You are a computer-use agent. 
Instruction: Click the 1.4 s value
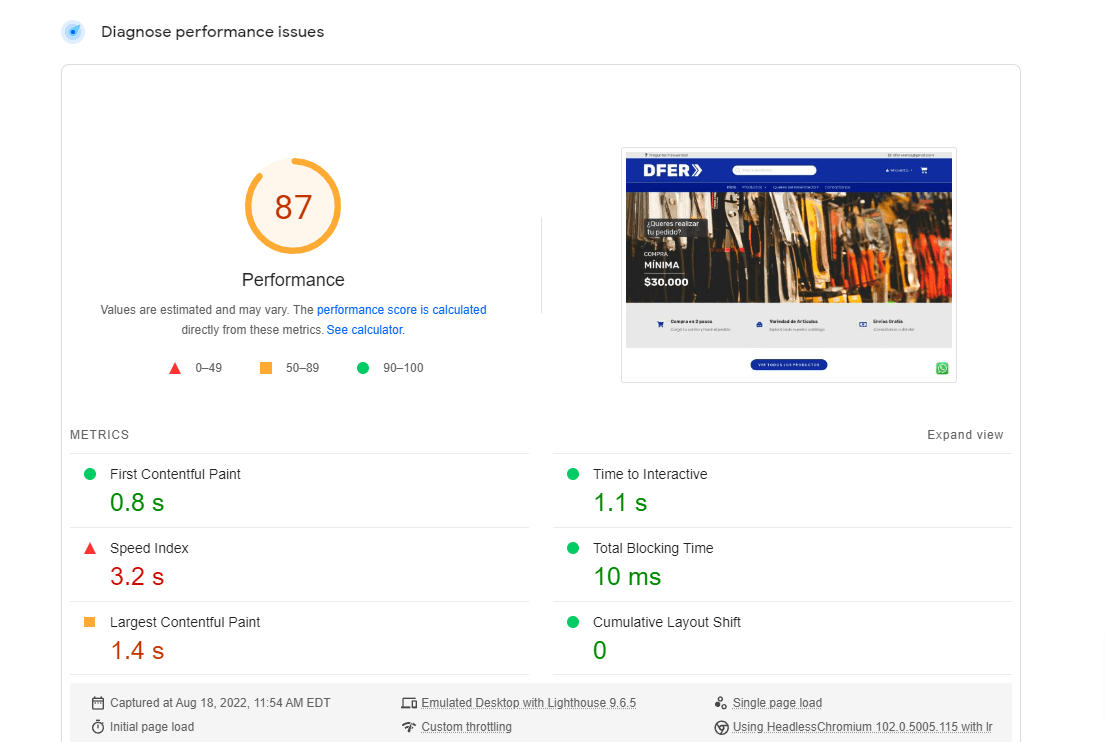(x=137, y=650)
